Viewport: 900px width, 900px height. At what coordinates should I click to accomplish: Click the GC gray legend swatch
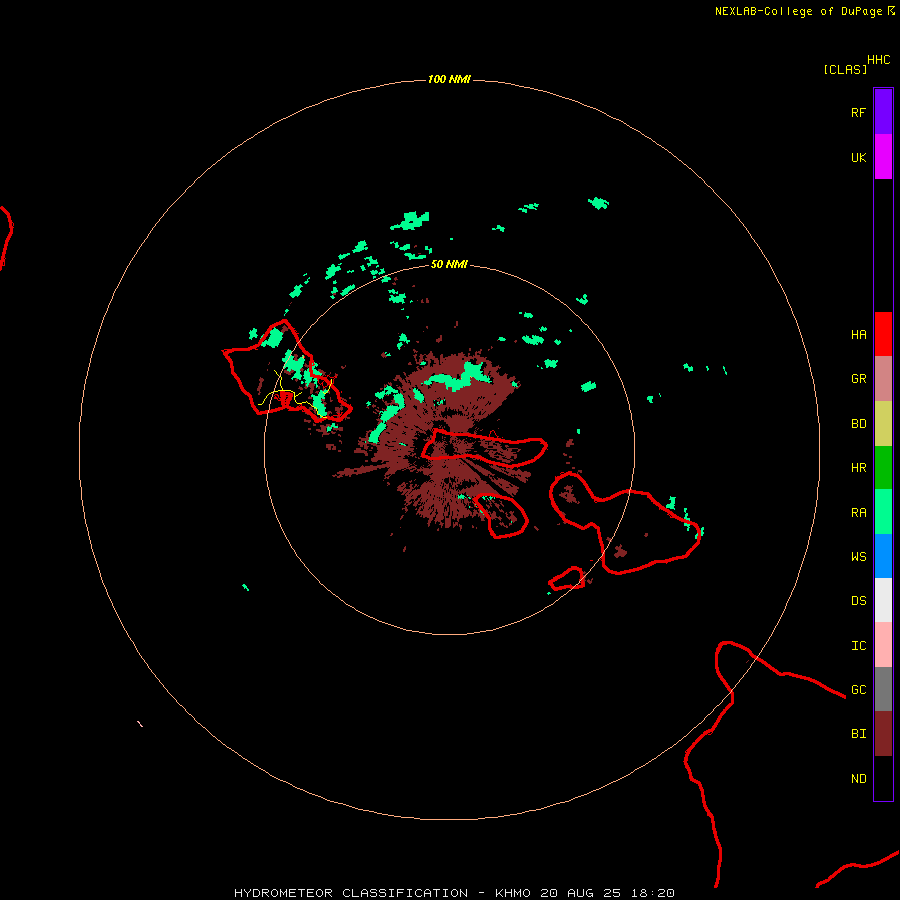coord(883,689)
